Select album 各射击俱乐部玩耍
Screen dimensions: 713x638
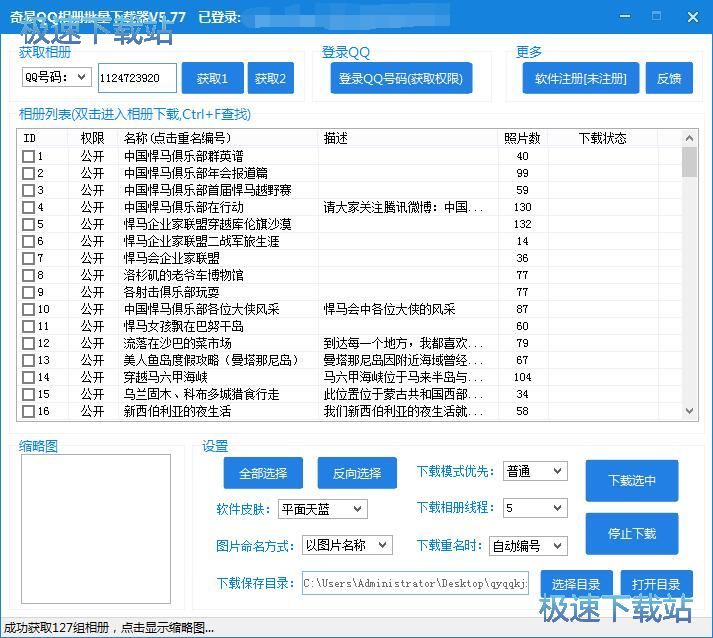click(x=172, y=292)
